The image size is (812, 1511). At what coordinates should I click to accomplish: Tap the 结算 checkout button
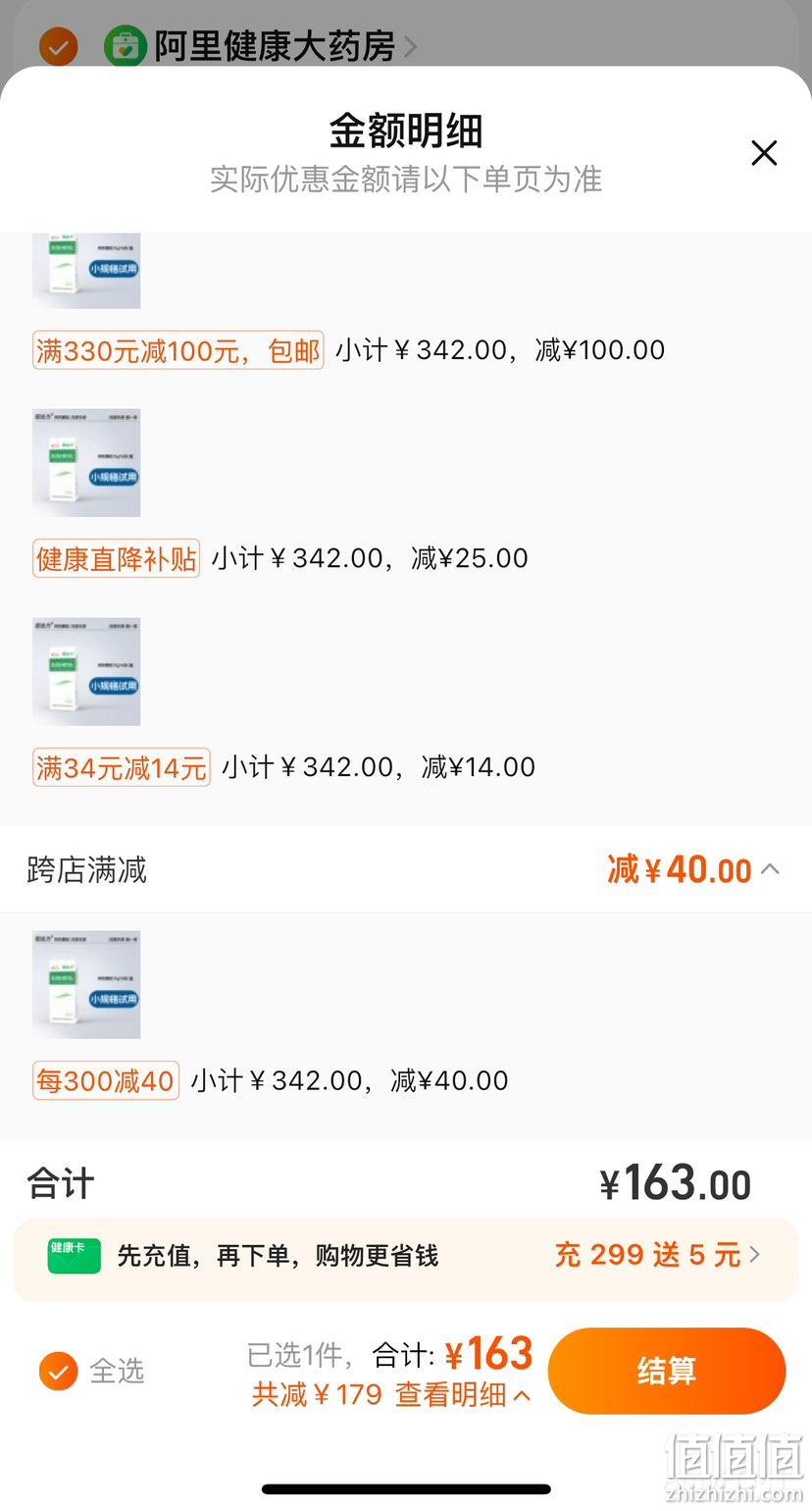667,1371
